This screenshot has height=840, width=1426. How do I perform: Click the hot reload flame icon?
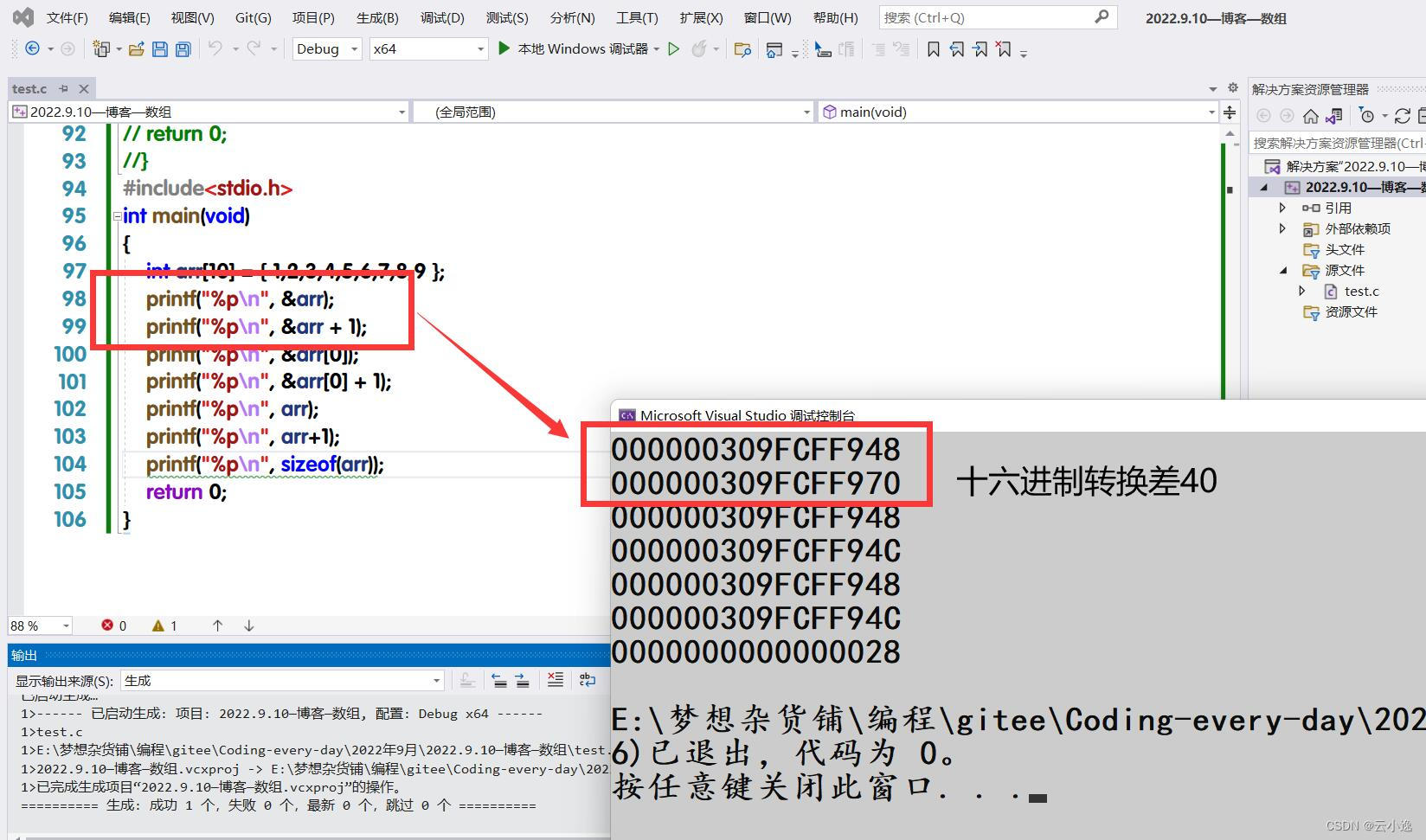(699, 49)
